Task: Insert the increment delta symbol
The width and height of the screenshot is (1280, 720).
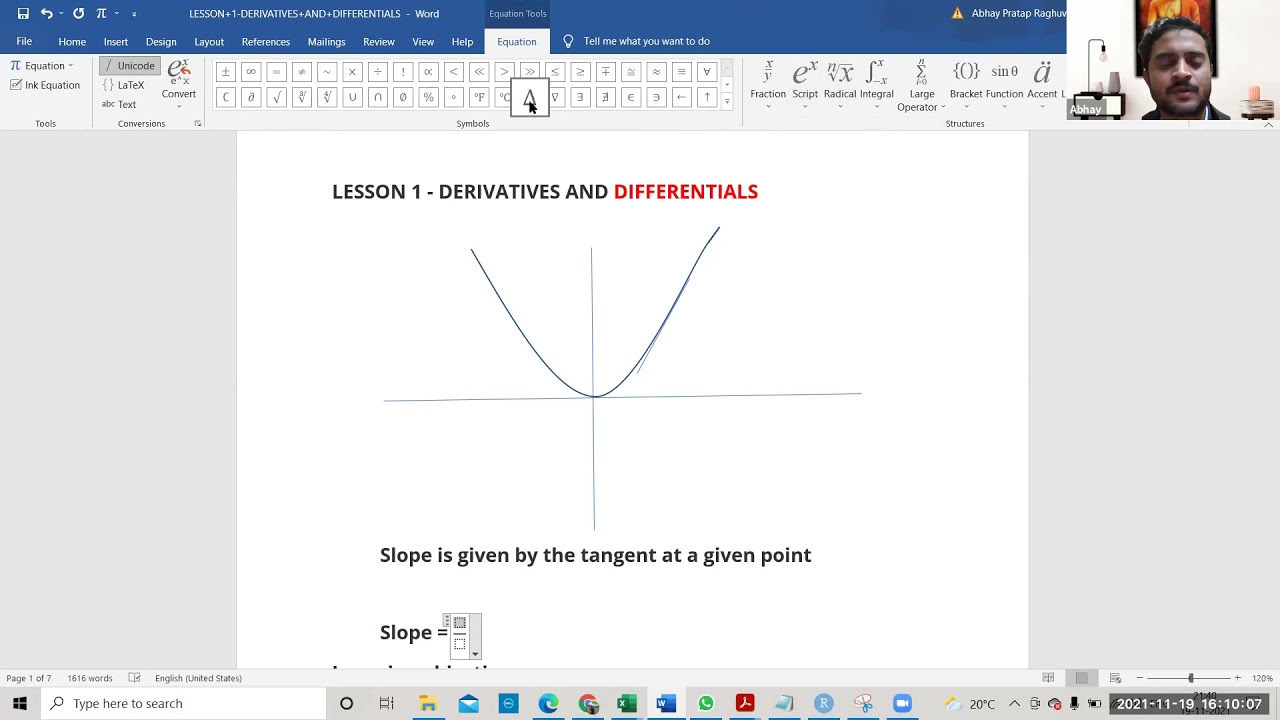Action: coord(529,97)
